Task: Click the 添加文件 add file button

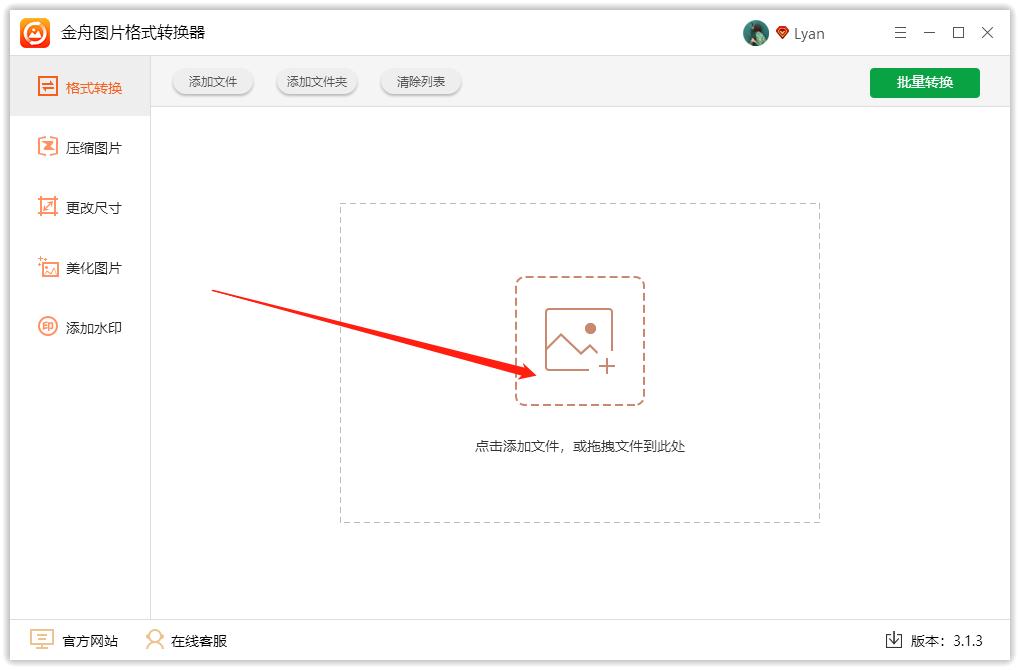Action: click(212, 82)
